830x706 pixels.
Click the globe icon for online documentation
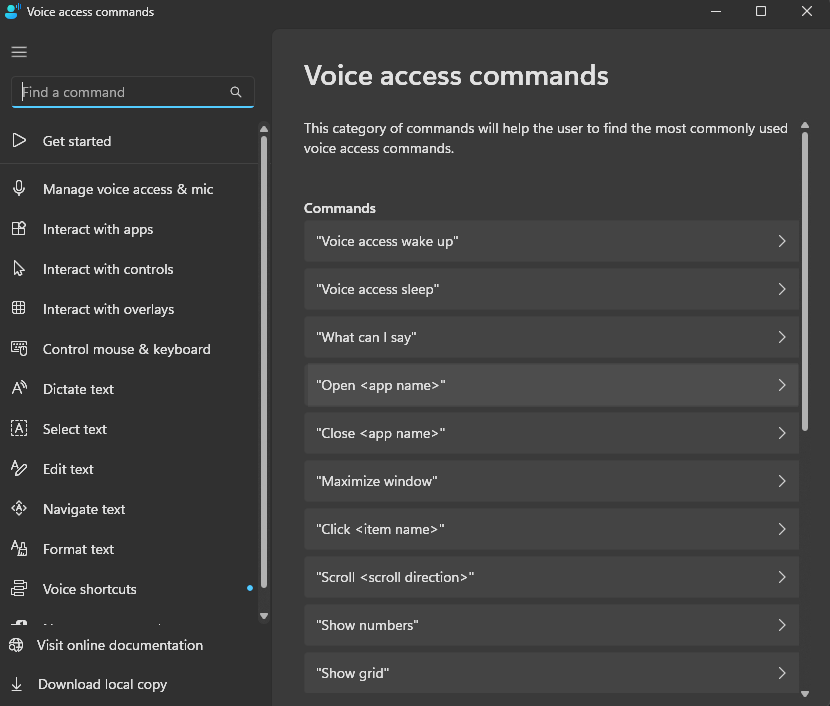(x=17, y=645)
